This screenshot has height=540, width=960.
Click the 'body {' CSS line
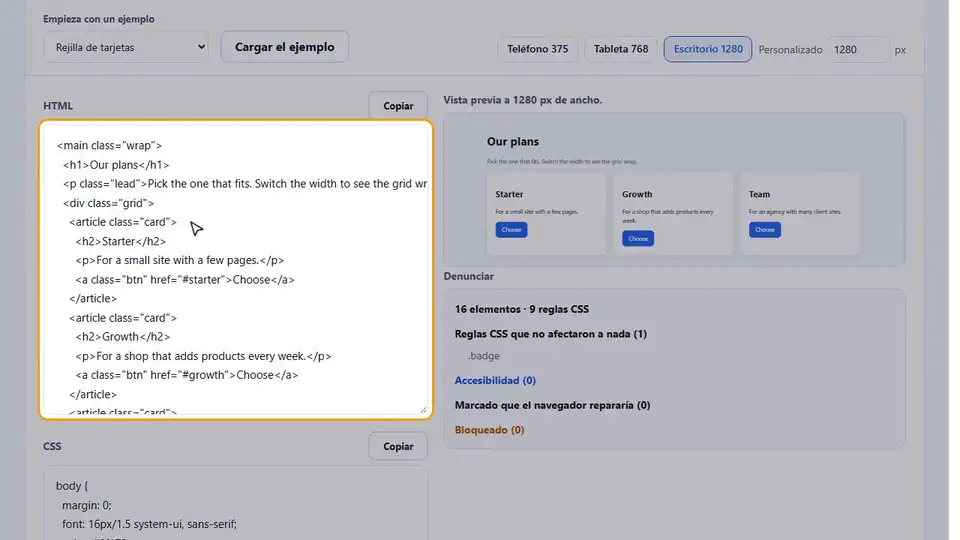[72, 486]
